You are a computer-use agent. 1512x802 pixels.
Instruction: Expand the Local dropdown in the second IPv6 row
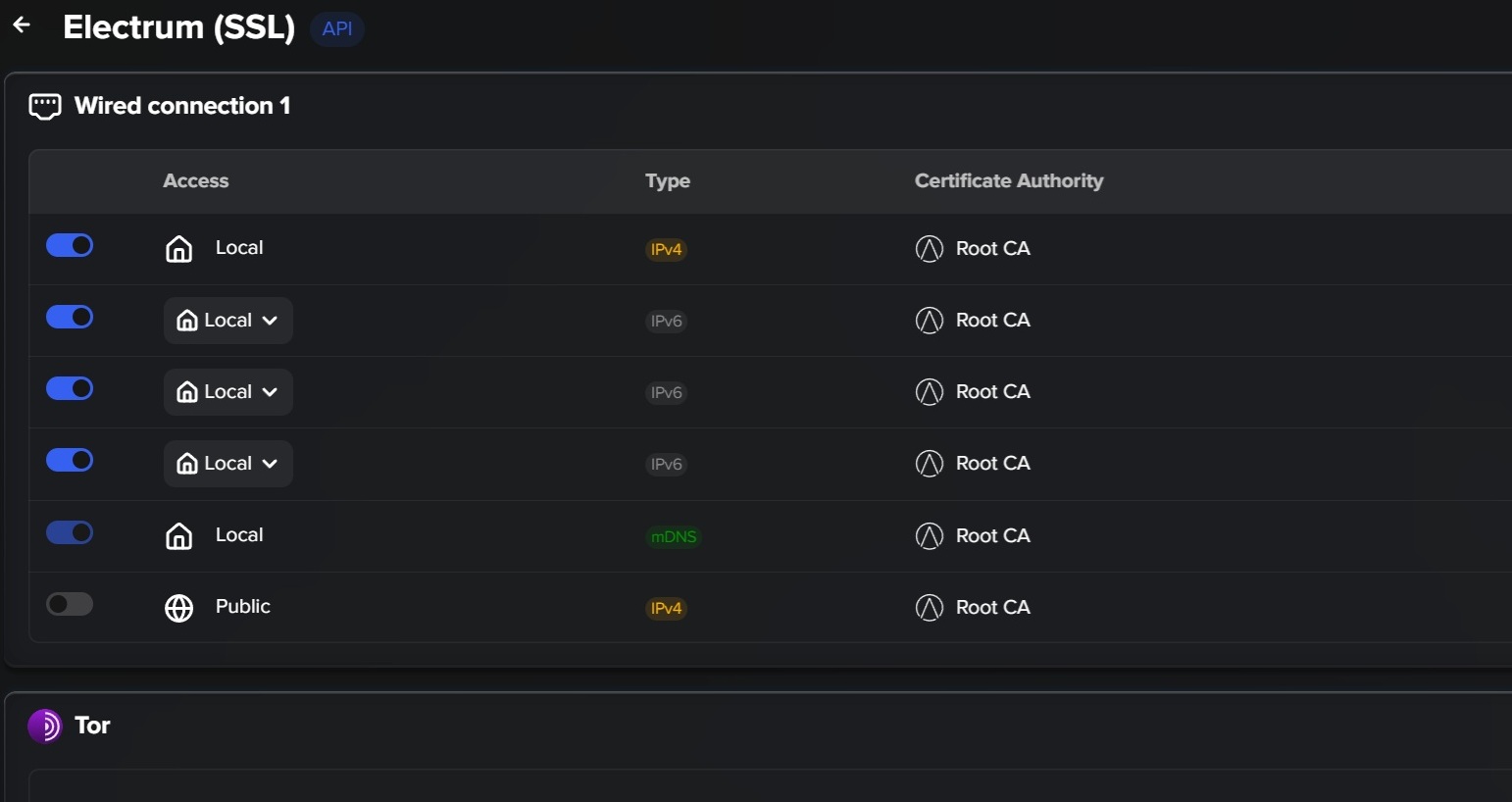coord(228,392)
